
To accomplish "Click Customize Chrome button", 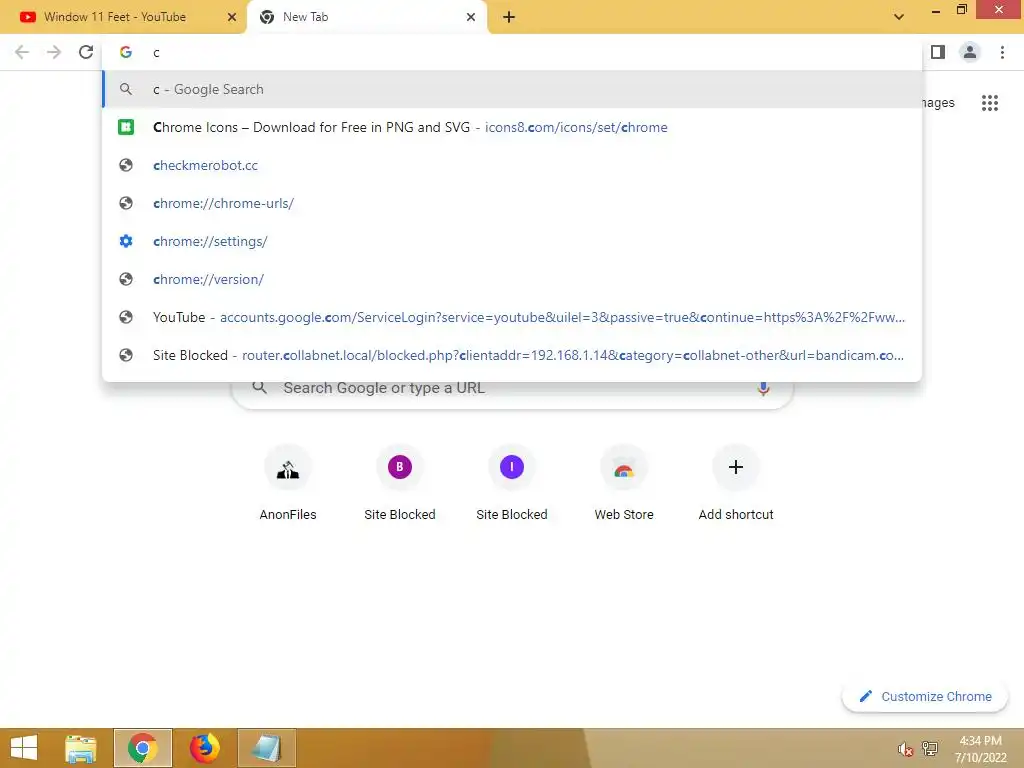I will (x=925, y=697).
